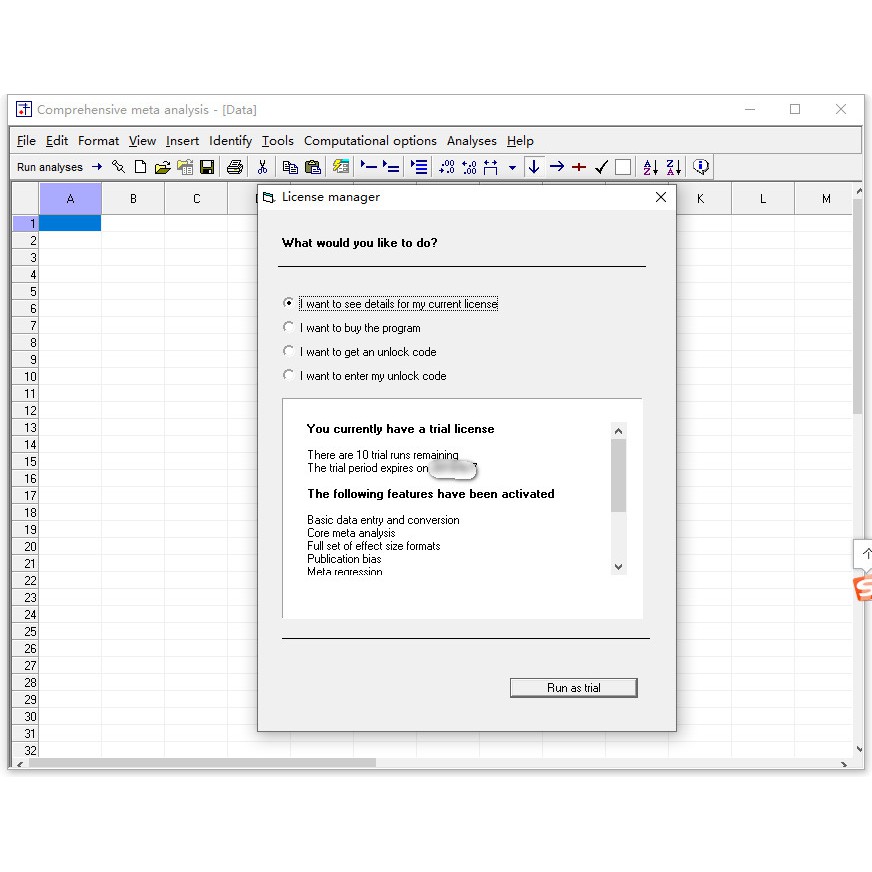This screenshot has width=872, height=872.
Task: Close the License manager dialog
Action: 660,197
